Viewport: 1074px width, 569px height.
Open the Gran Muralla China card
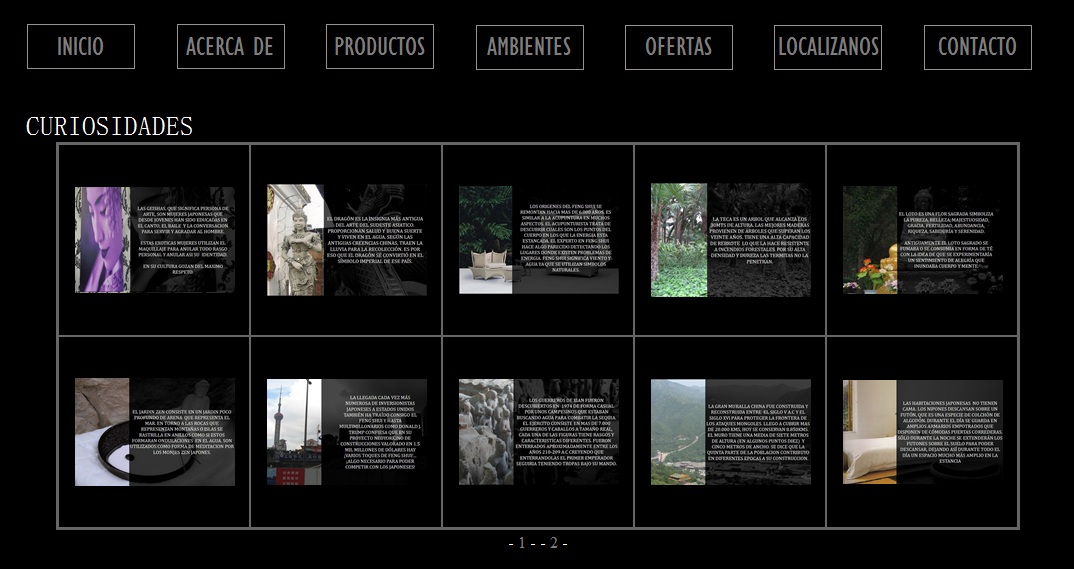click(x=730, y=432)
